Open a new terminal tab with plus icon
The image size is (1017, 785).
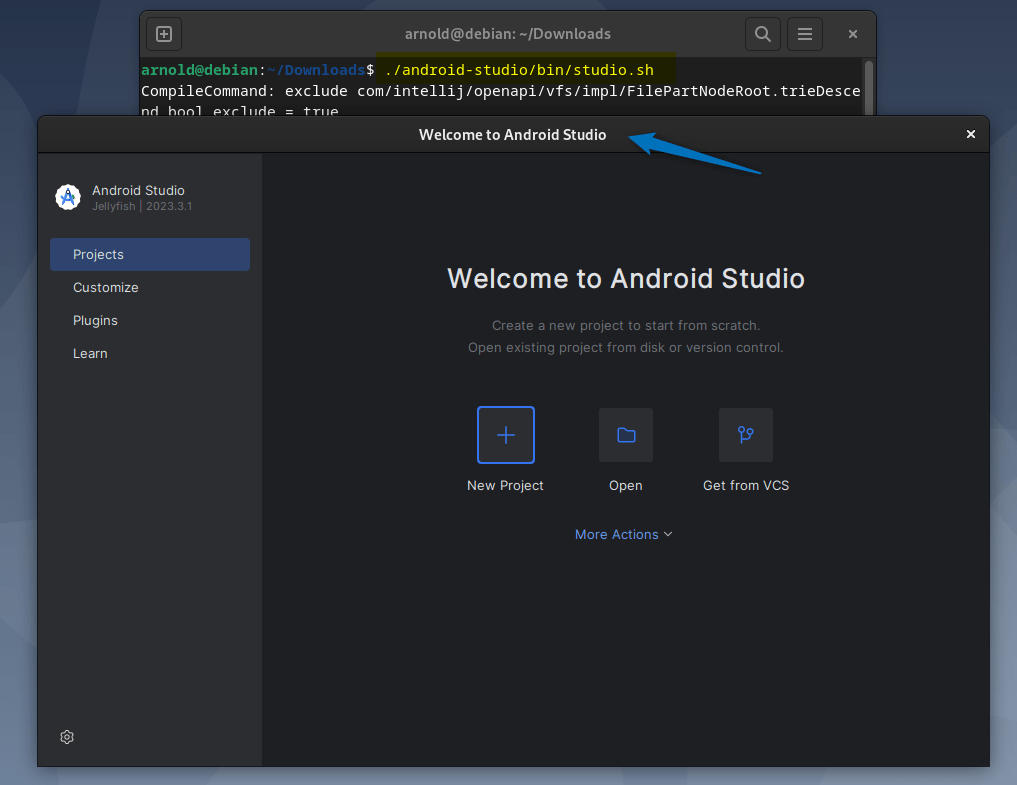164,34
